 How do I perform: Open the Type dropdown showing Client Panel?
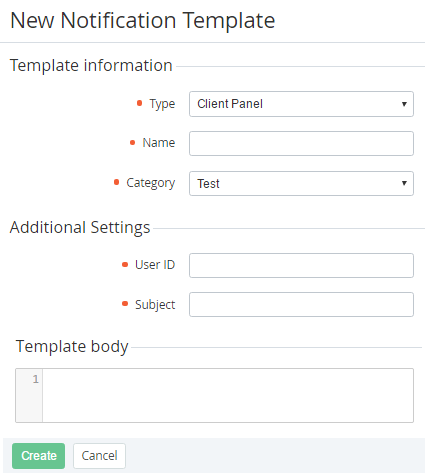click(x=301, y=104)
